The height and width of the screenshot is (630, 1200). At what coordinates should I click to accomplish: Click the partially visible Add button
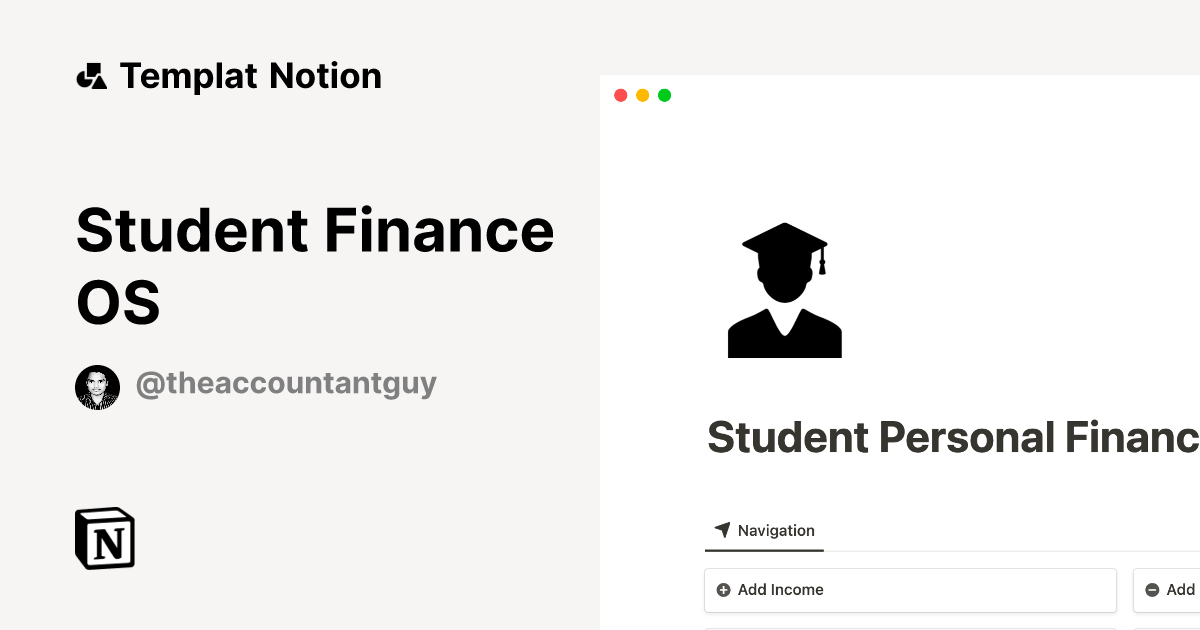click(x=1175, y=590)
